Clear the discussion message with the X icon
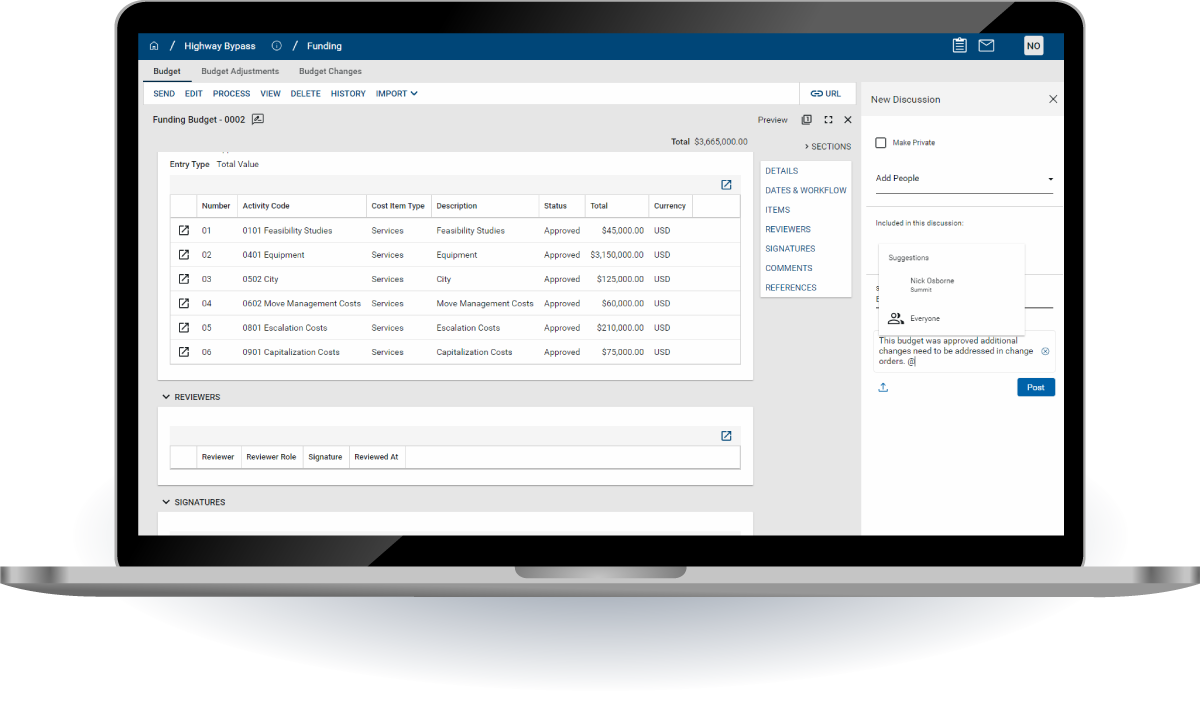Screen dimensions: 1200x712 [1045, 352]
